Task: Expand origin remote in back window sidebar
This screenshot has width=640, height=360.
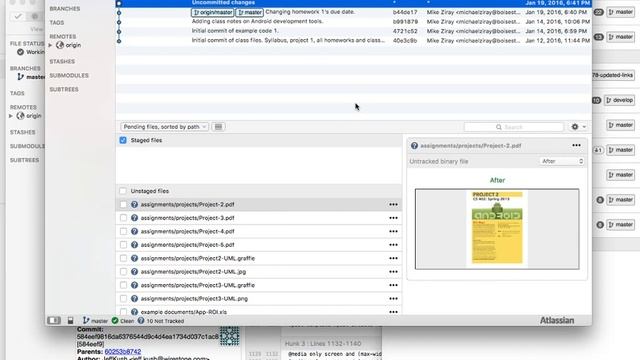Action: tap(11, 116)
